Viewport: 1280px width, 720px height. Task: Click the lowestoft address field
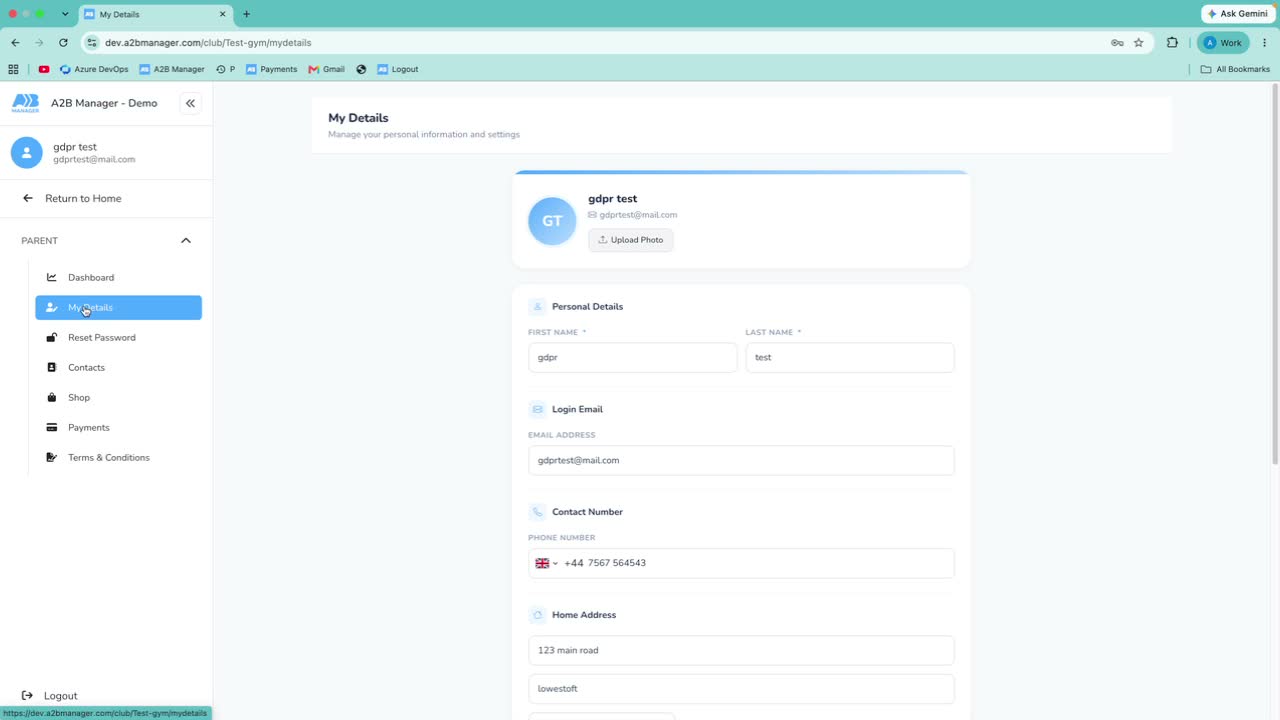click(x=741, y=689)
